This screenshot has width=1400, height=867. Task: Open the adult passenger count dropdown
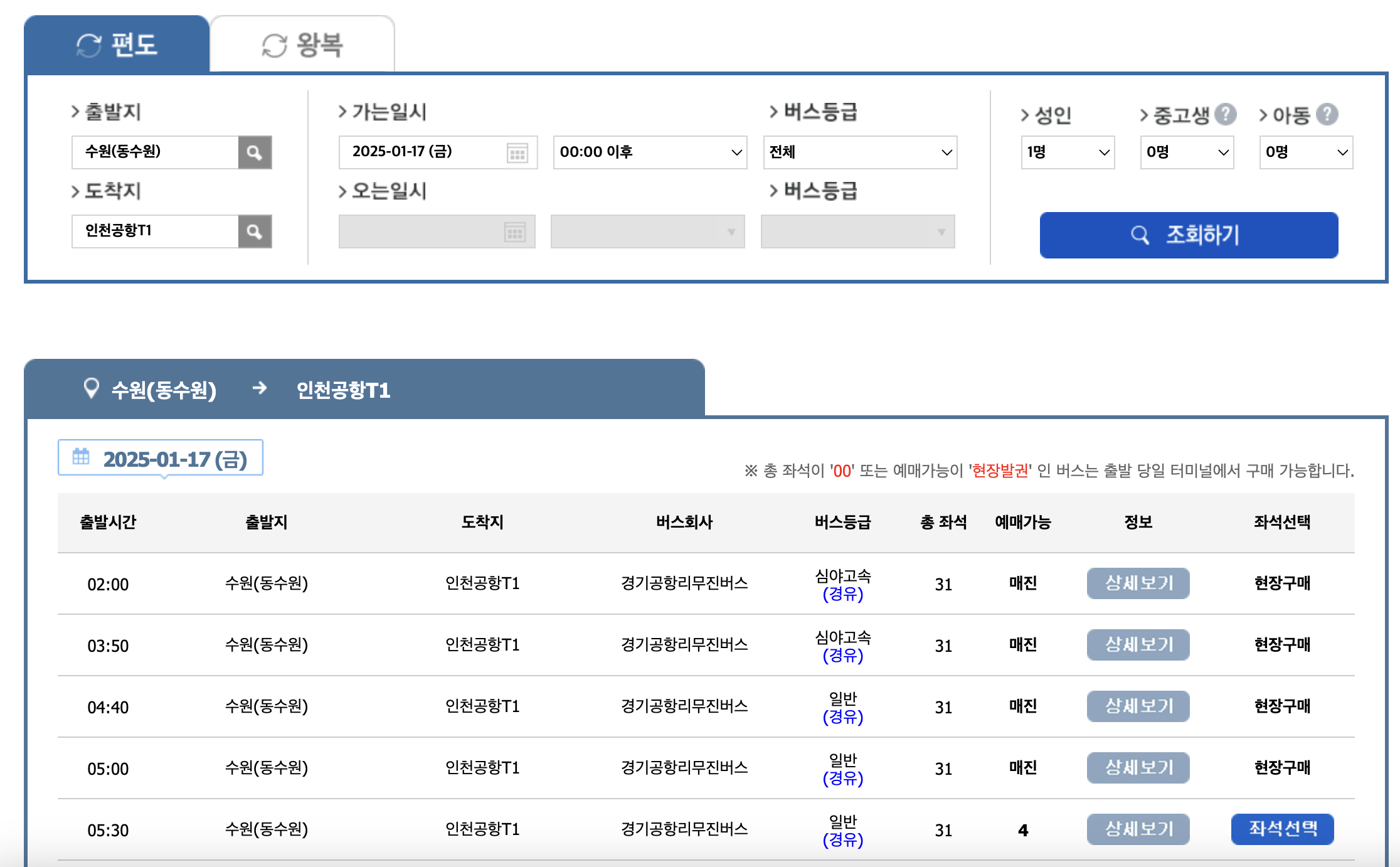click(x=1066, y=152)
